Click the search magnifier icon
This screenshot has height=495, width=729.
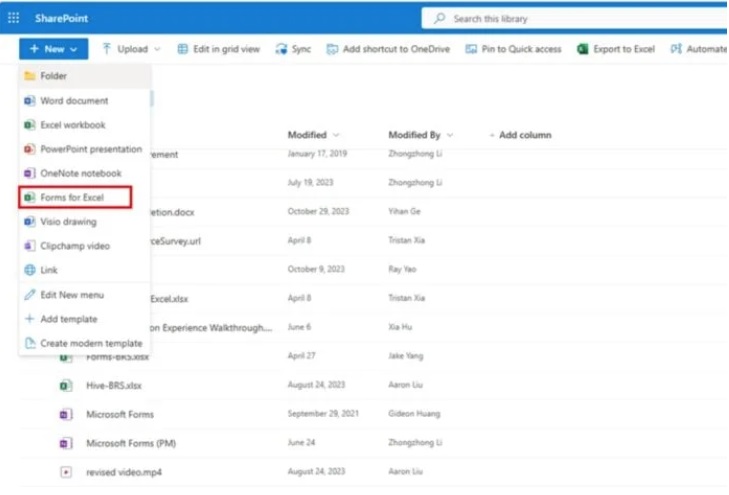pyautogui.click(x=439, y=18)
